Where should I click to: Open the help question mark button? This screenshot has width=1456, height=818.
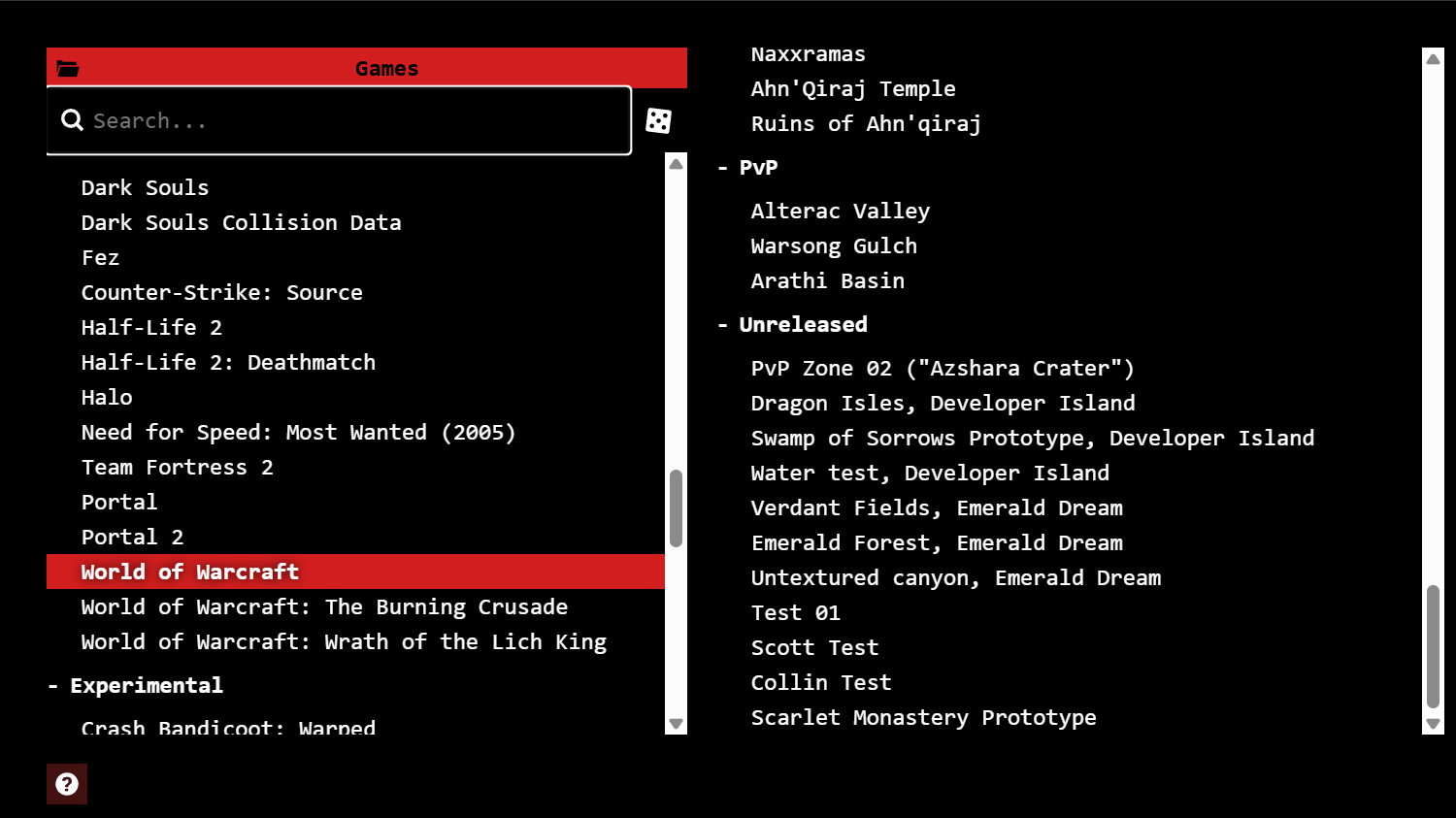tap(67, 784)
